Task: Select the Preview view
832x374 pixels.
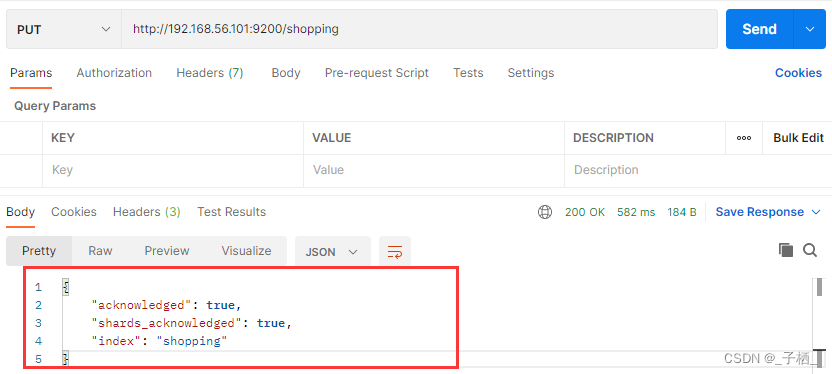Action: [x=167, y=251]
